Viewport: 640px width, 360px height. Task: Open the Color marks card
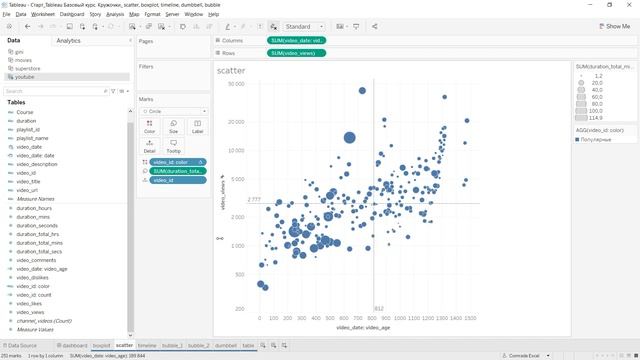pyautogui.click(x=149, y=127)
